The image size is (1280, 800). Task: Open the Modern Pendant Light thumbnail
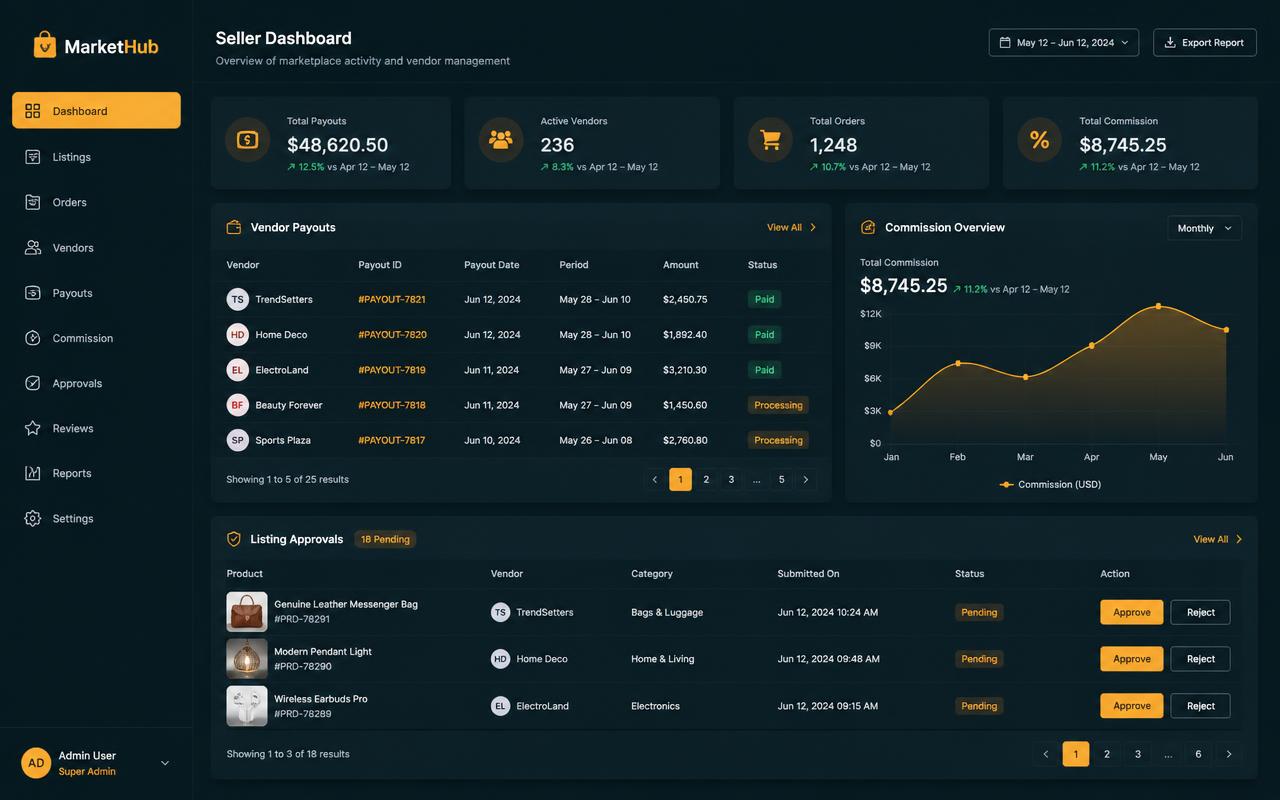click(x=247, y=659)
